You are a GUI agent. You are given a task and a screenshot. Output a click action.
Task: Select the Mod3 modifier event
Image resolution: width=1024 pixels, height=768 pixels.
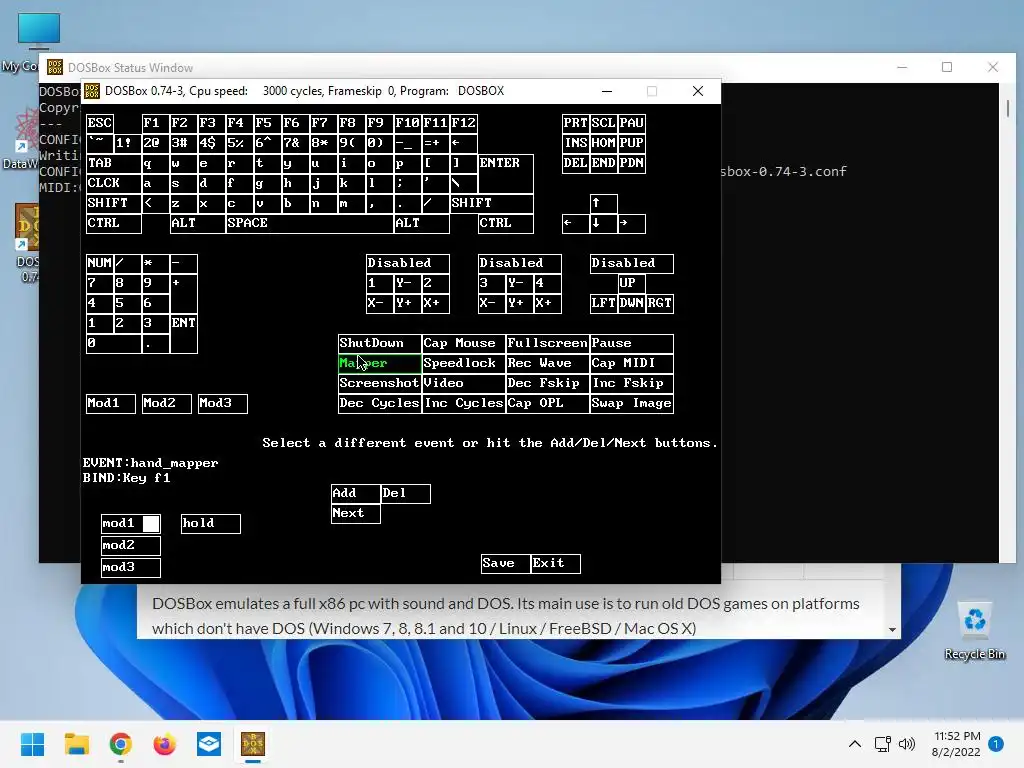pos(223,404)
